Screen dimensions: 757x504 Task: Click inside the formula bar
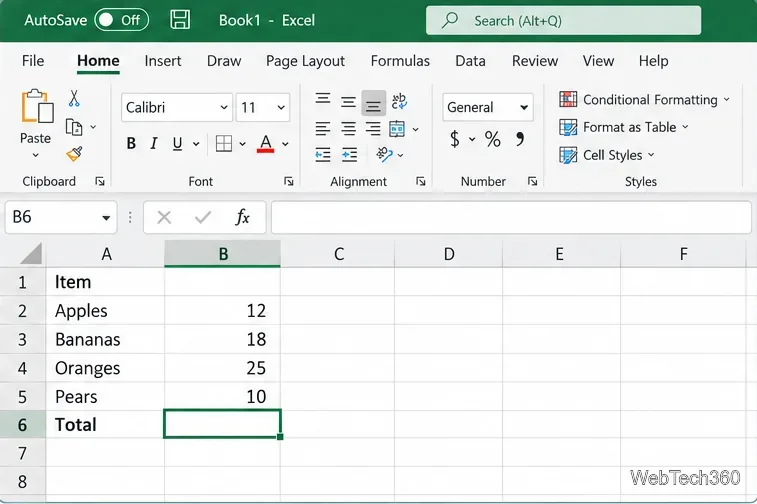[x=511, y=217]
